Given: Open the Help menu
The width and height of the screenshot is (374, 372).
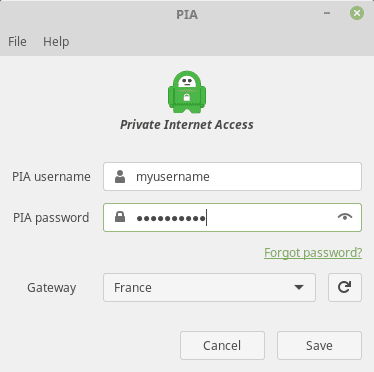Looking at the screenshot, I should [x=56, y=42].
